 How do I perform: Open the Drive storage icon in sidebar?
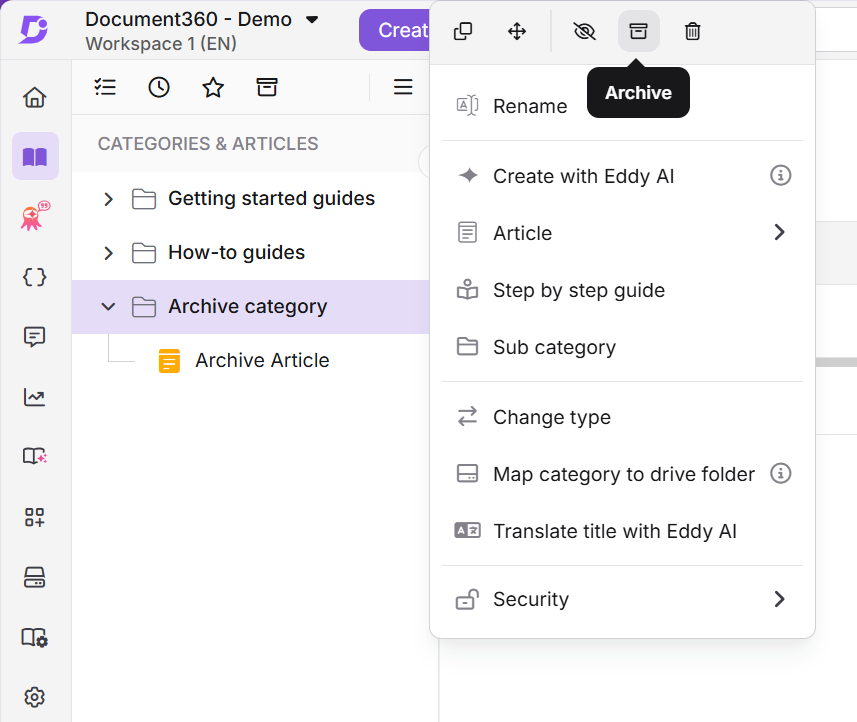34,577
